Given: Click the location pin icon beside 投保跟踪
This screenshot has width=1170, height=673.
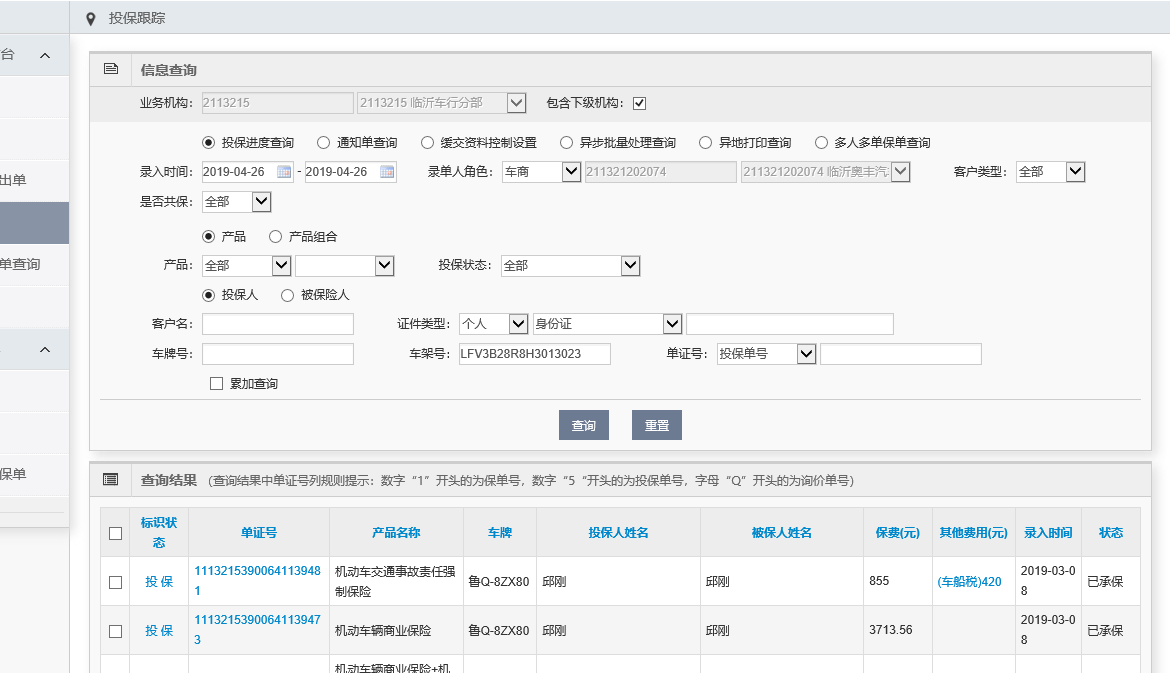Looking at the screenshot, I should pyautogui.click(x=92, y=19).
